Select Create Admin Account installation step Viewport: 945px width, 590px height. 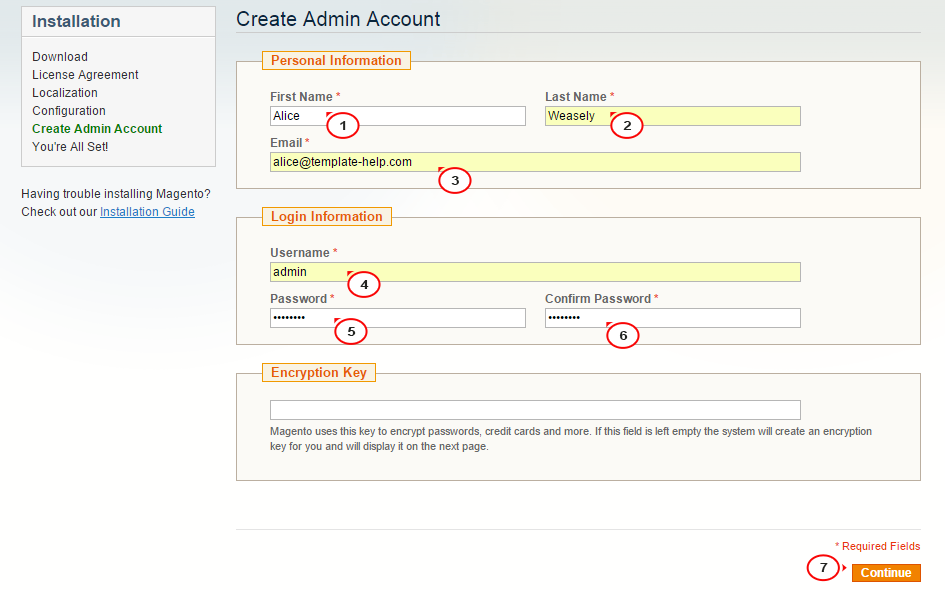click(97, 128)
